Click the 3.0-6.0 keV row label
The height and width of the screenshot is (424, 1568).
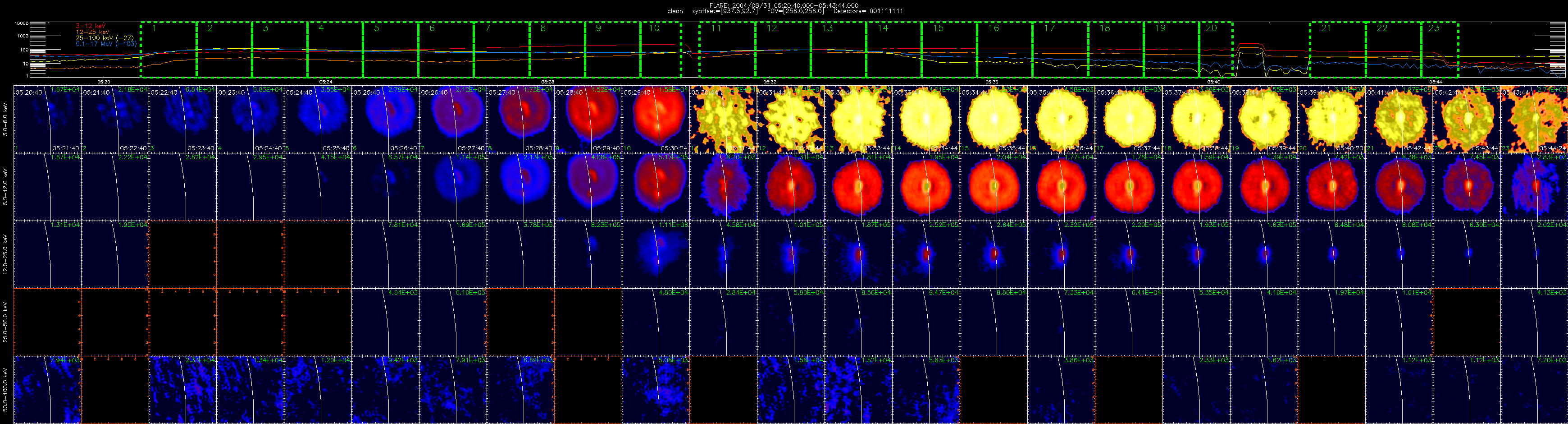5,119
